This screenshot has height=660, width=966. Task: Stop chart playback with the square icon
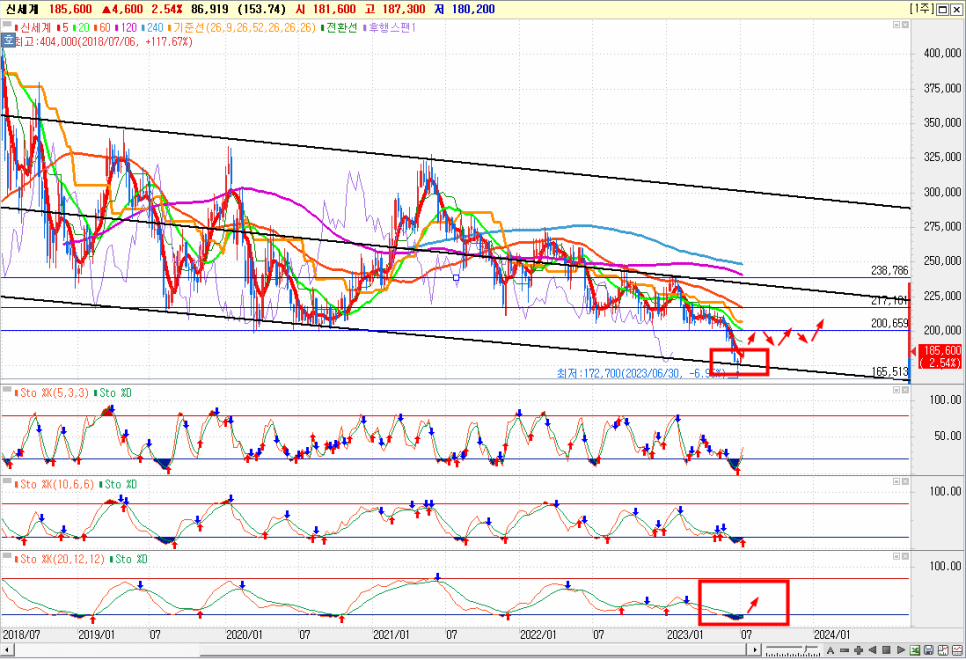coord(887,650)
